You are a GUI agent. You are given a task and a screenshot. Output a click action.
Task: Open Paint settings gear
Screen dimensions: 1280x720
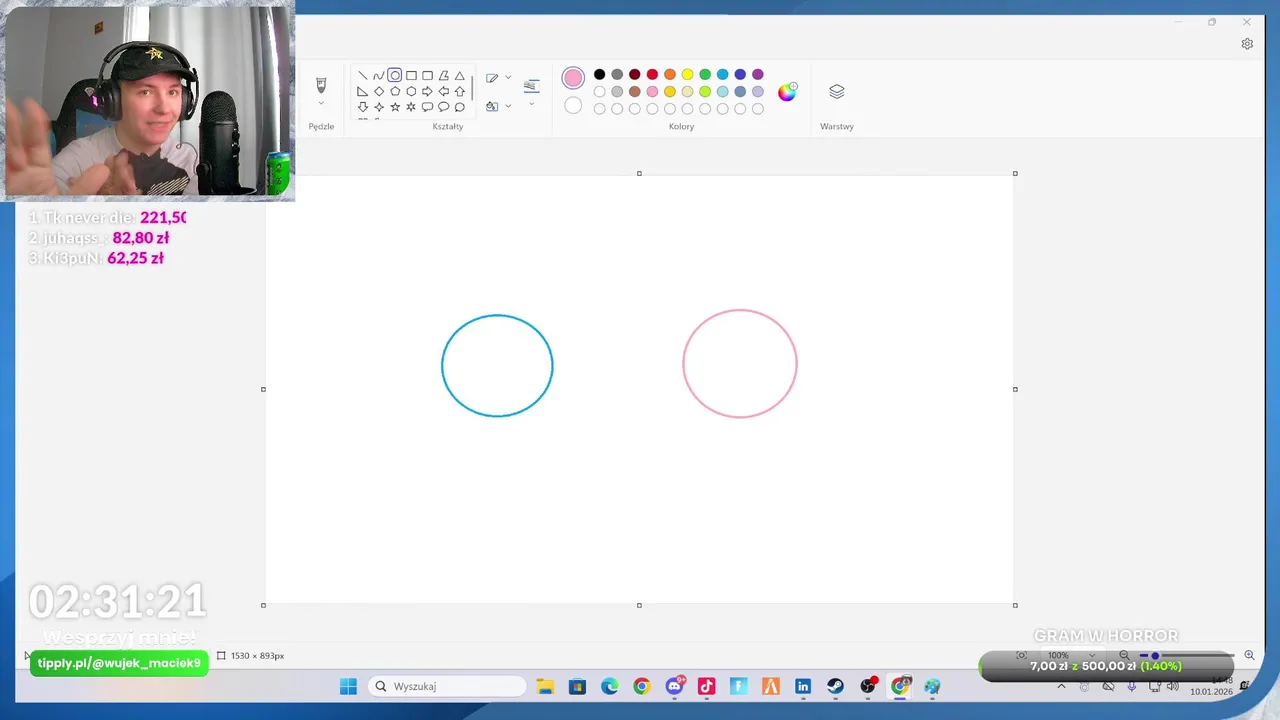tap(1247, 44)
